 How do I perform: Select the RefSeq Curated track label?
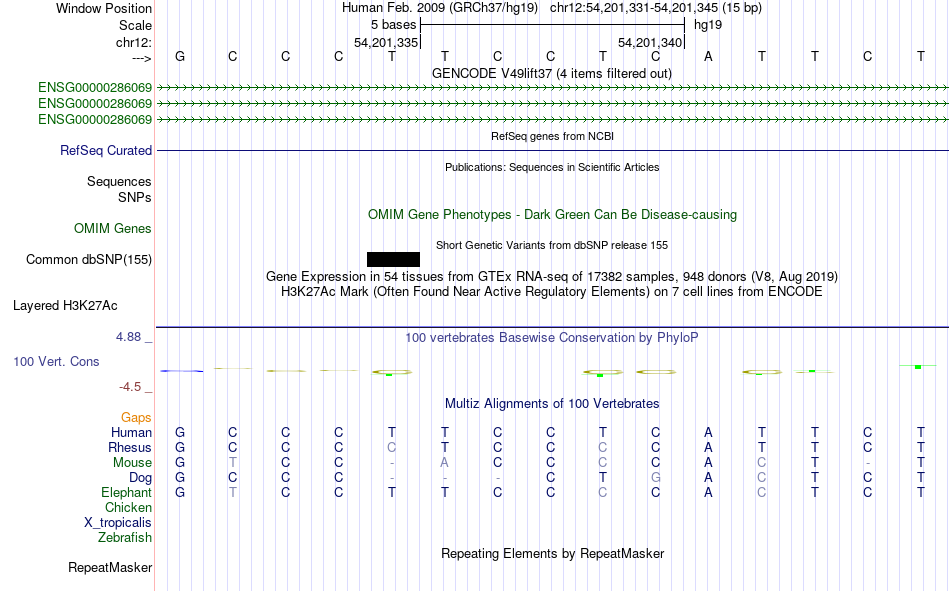click(x=106, y=150)
